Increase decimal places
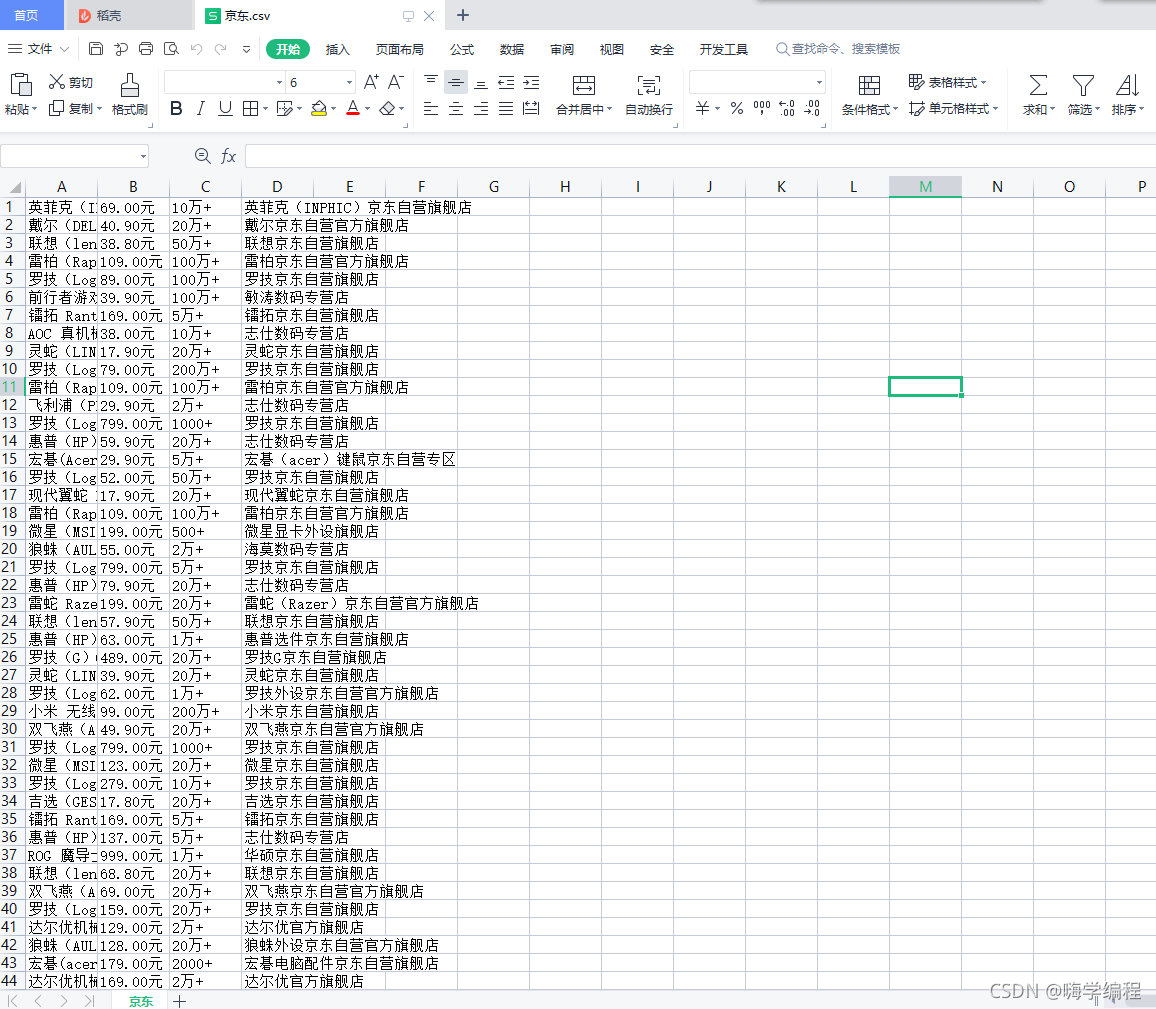The image size is (1156, 1009). tap(787, 108)
